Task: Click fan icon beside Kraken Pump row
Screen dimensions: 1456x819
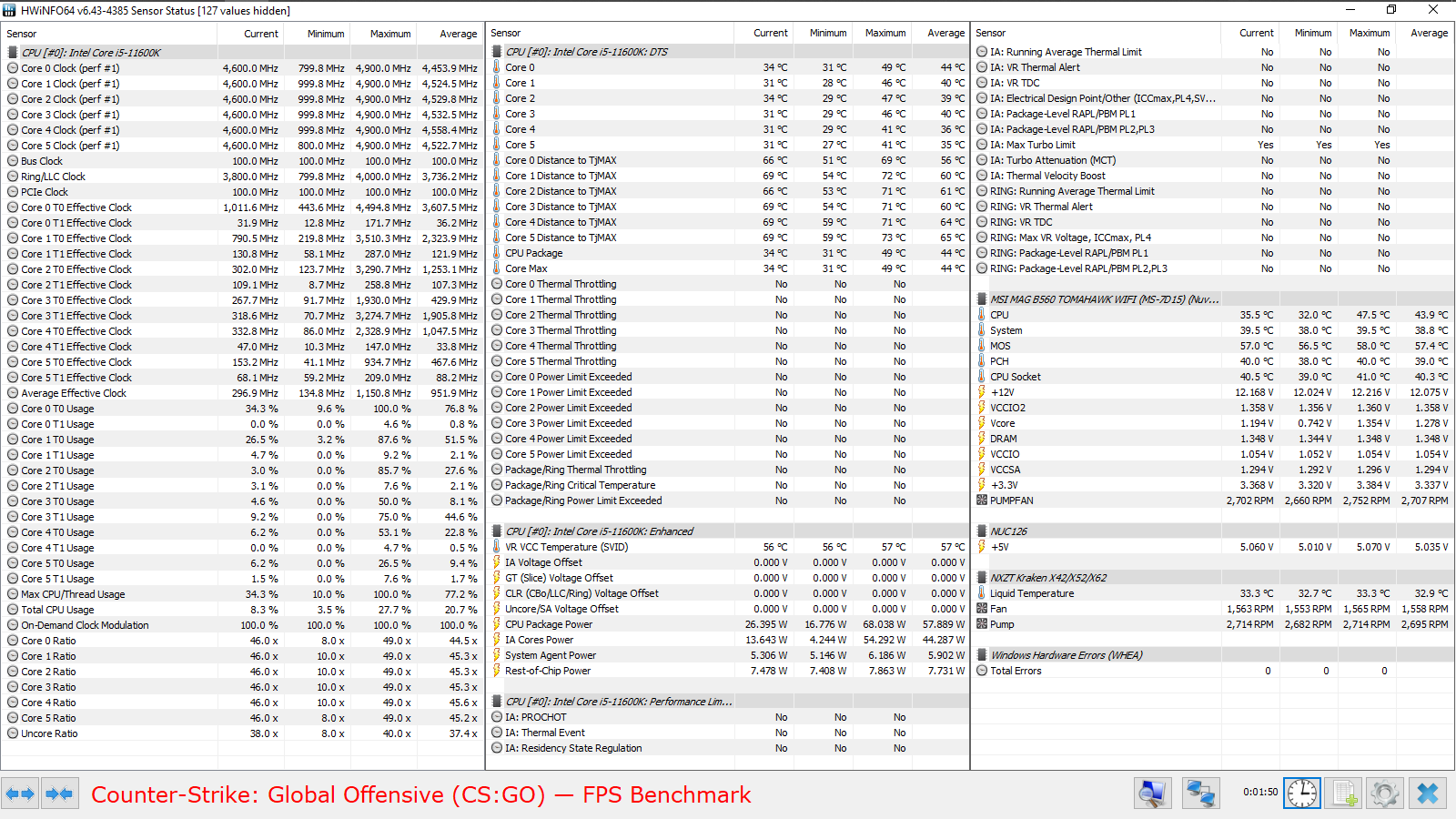Action: coord(982,624)
